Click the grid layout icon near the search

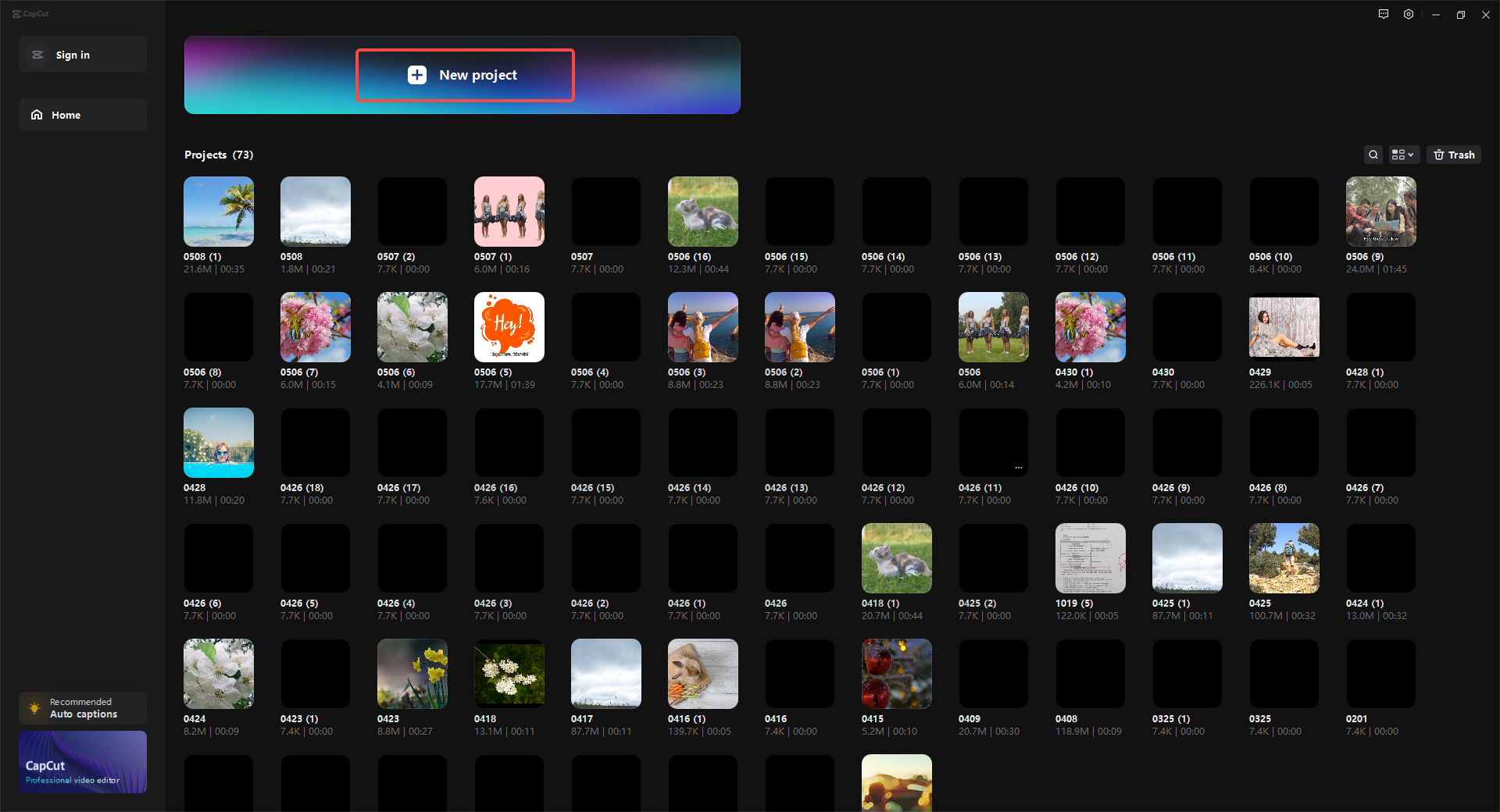coord(1398,155)
